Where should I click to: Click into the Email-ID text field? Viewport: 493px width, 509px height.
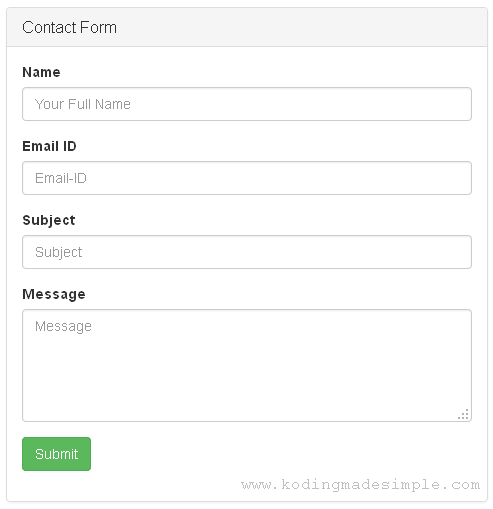click(x=247, y=178)
